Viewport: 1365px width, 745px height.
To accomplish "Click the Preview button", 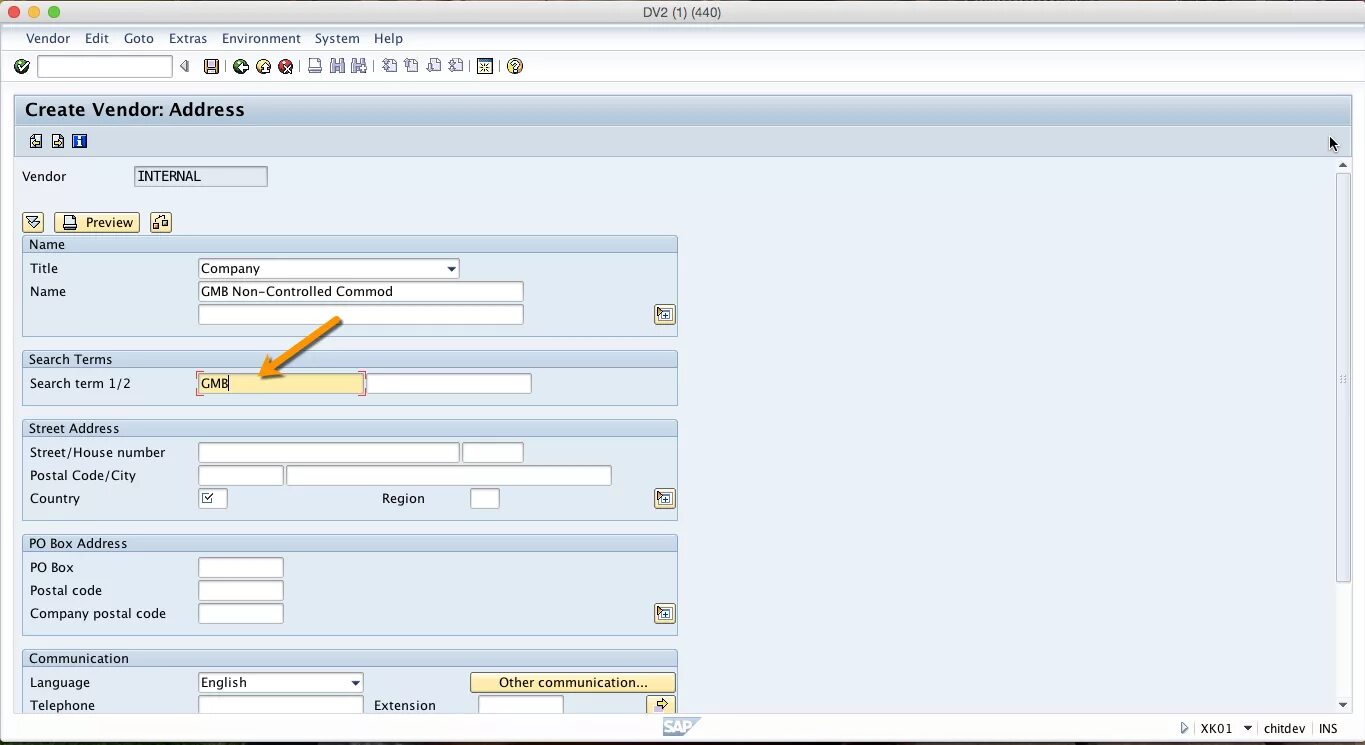I will click(96, 221).
